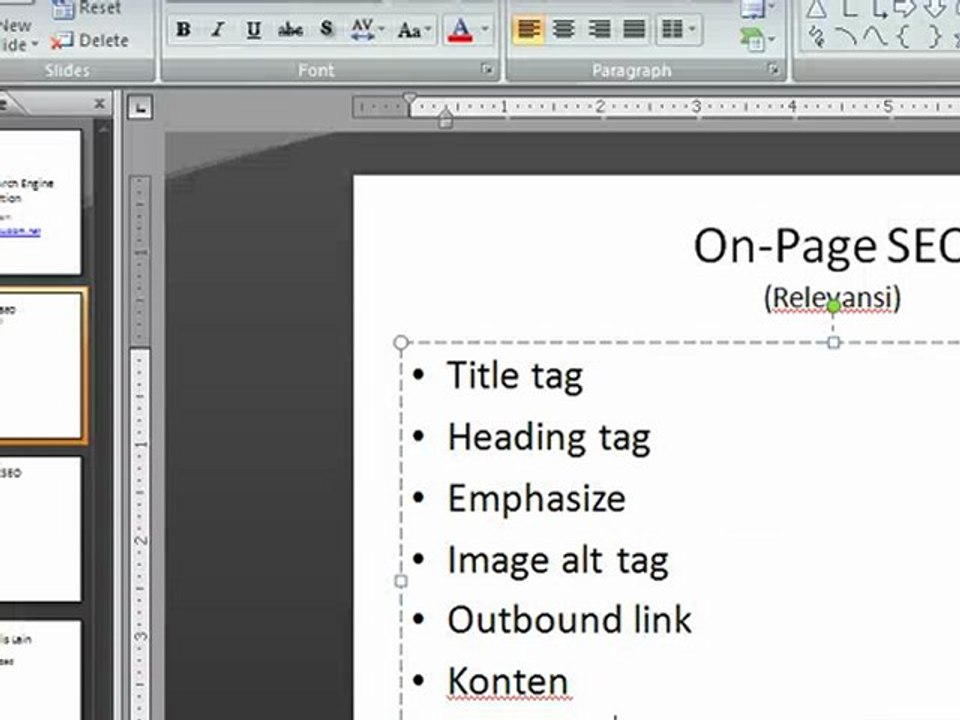Toggle Italic formatting
This screenshot has height=720, width=960.
(217, 29)
